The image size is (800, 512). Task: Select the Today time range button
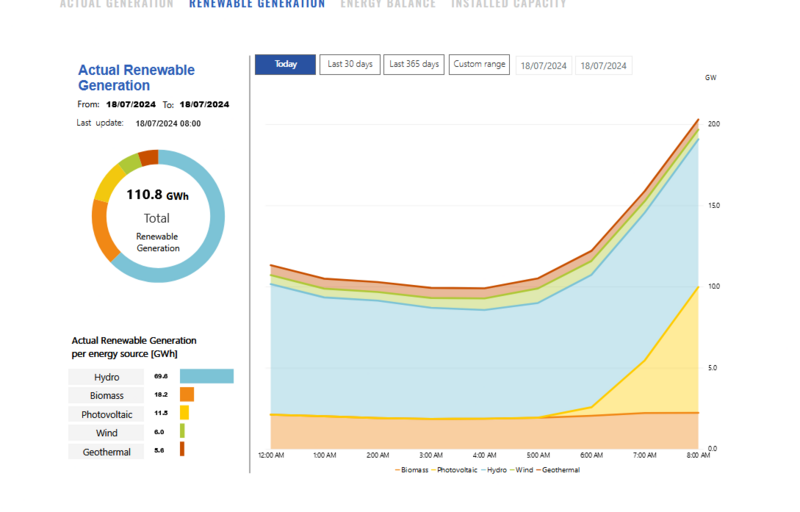285,64
